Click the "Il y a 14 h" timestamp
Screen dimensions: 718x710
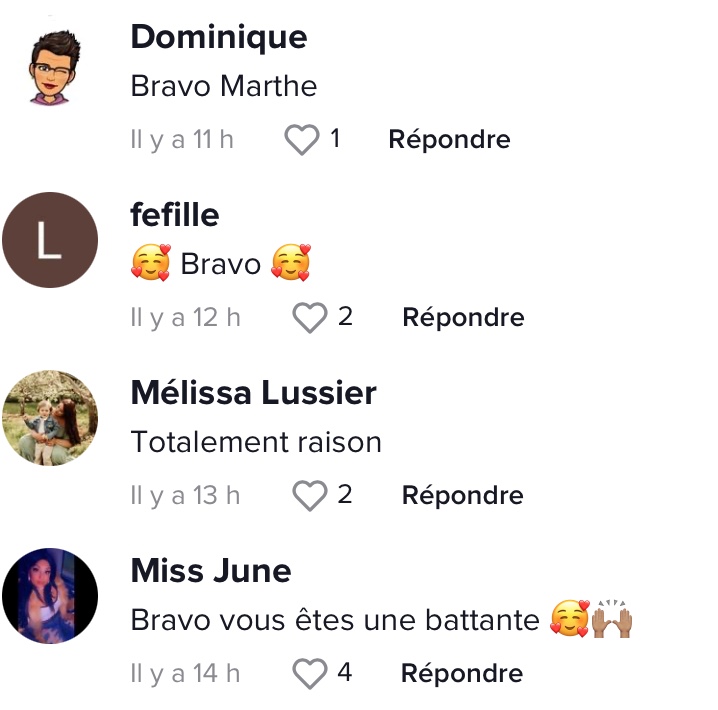point(185,674)
